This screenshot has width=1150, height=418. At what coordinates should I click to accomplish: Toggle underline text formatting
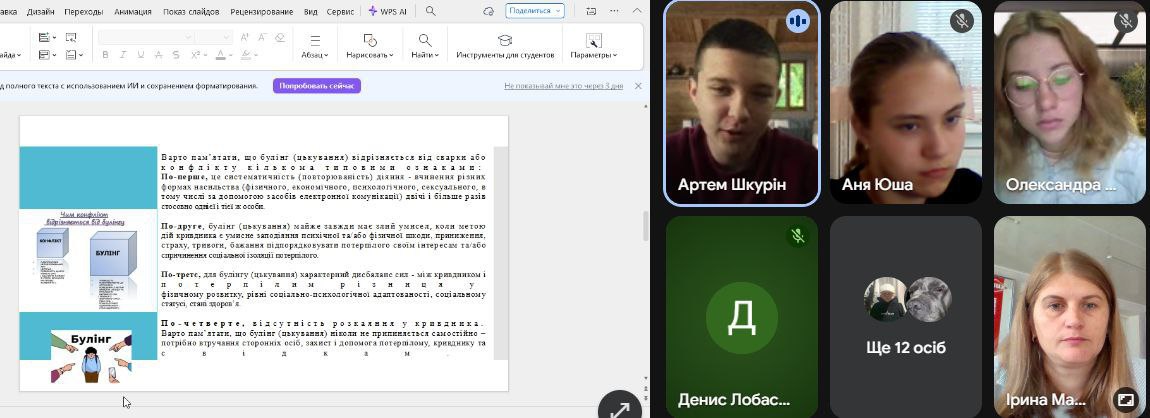[140, 55]
